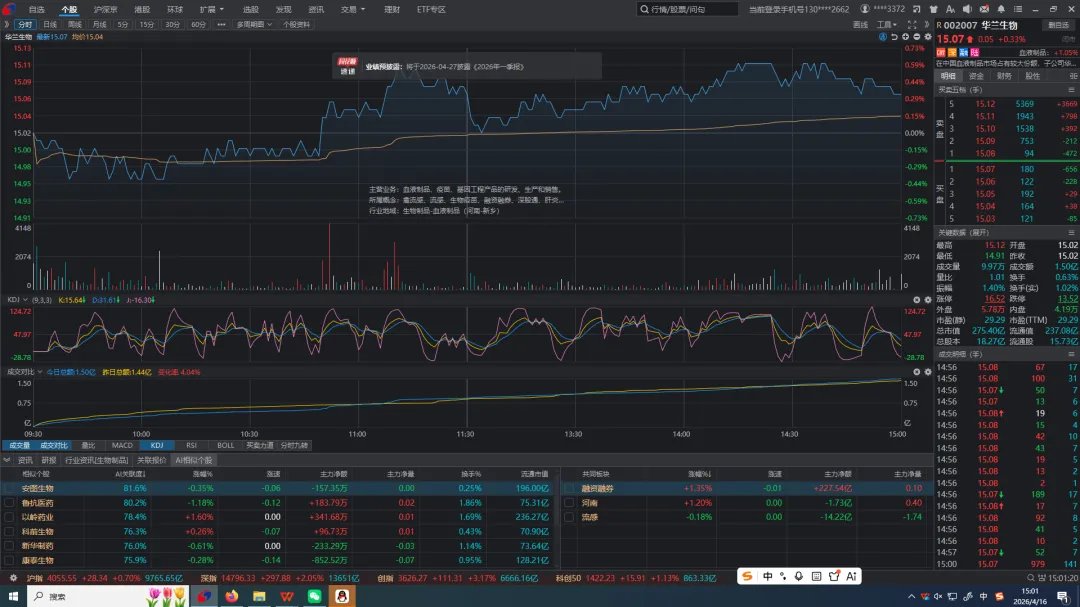Open the 多周期图 dropdown
The width and height of the screenshot is (1080, 607).
pos(254,24)
